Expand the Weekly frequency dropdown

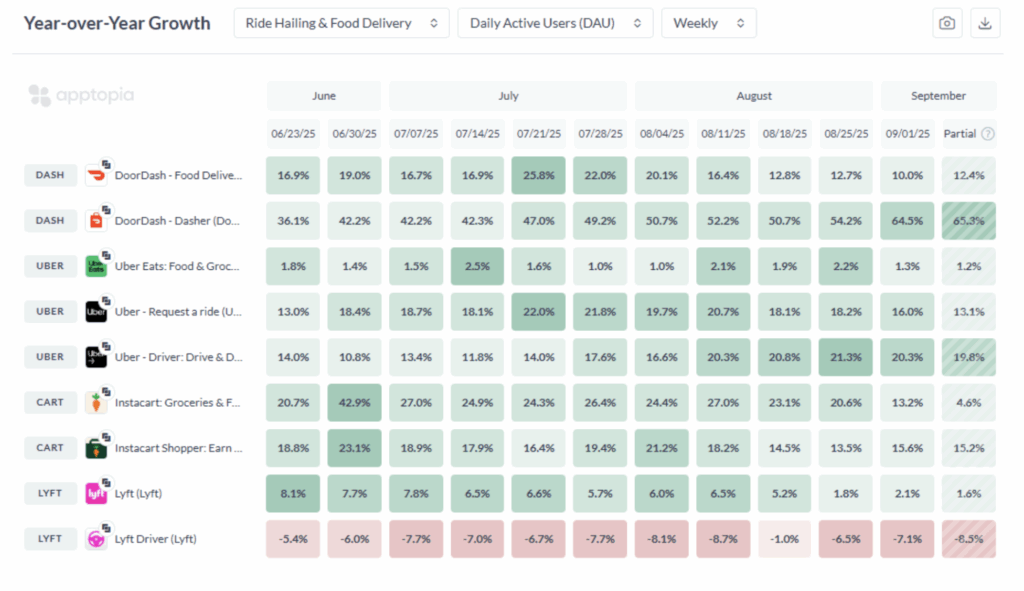(x=708, y=23)
